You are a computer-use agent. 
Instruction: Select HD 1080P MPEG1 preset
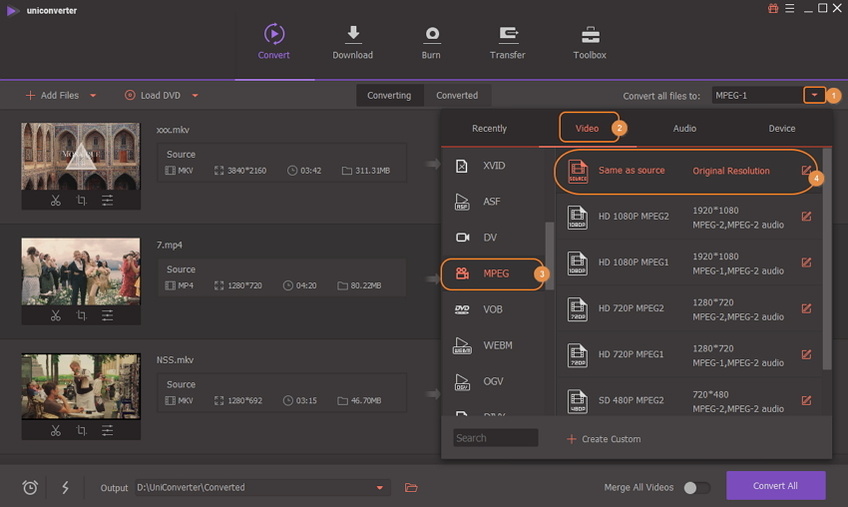click(689, 263)
